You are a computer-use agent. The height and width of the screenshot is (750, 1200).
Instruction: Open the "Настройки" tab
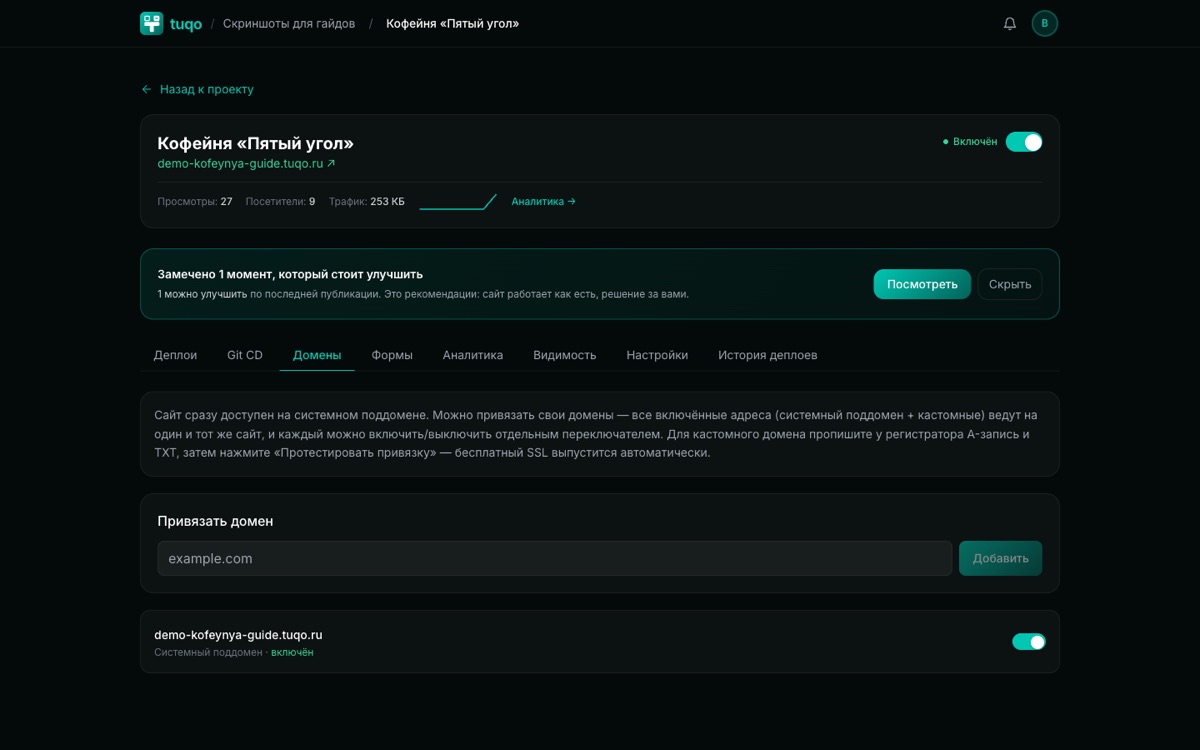pyautogui.click(x=657, y=355)
